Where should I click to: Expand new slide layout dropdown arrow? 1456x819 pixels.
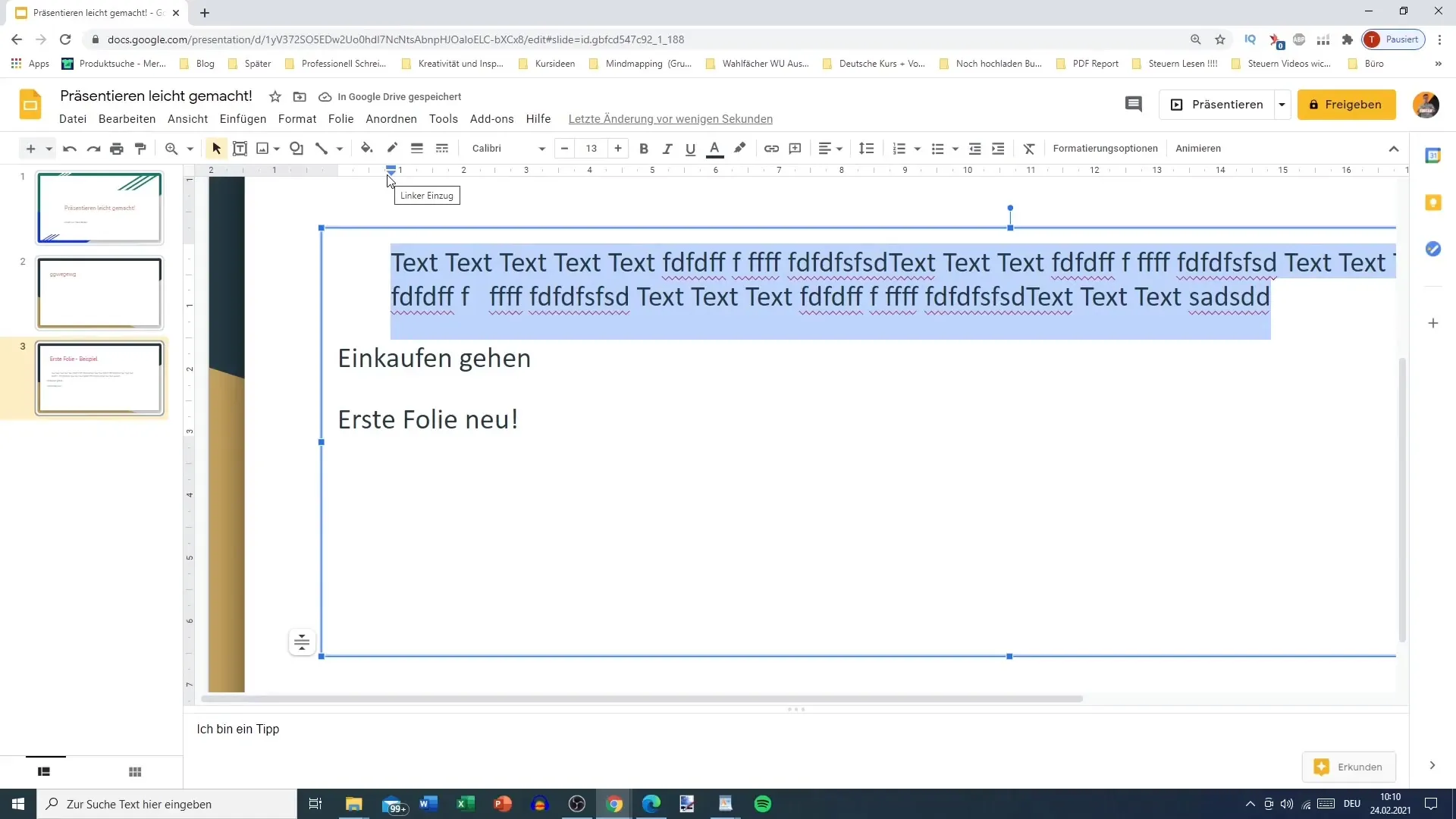[x=49, y=149]
